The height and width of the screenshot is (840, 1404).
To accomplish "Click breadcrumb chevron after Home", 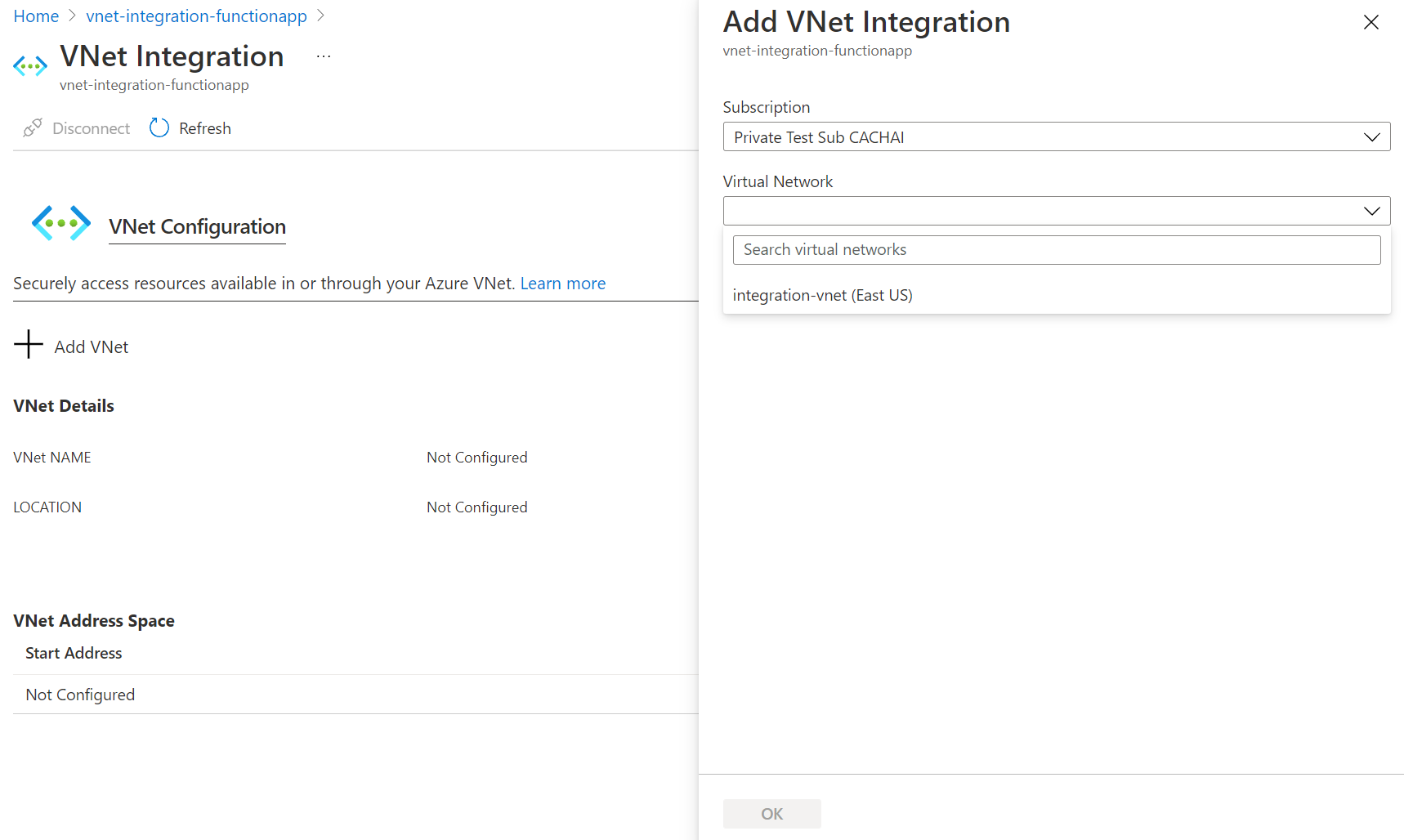I will click(x=72, y=16).
